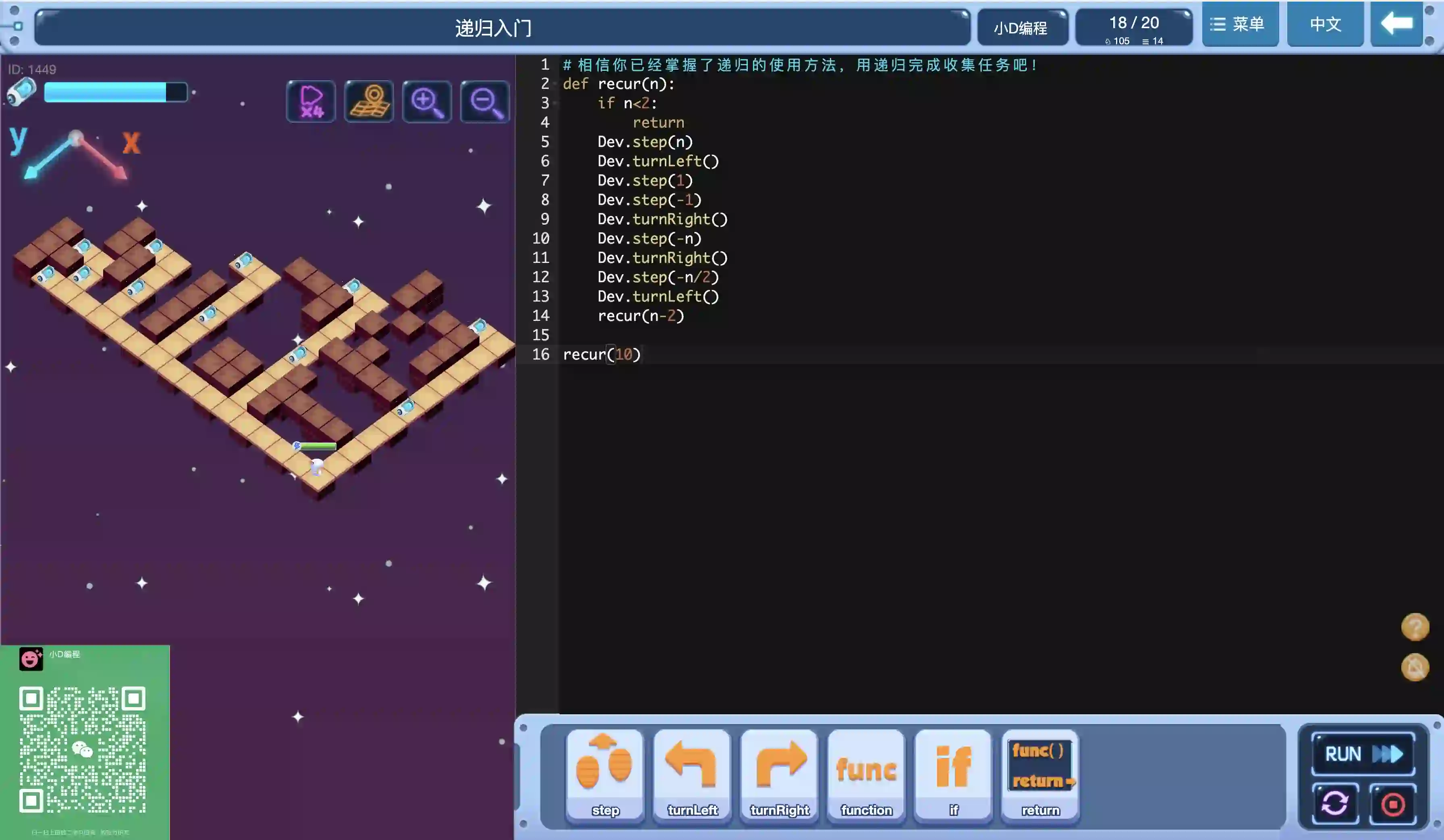Toggle the mute notification bell icon

1414,667
